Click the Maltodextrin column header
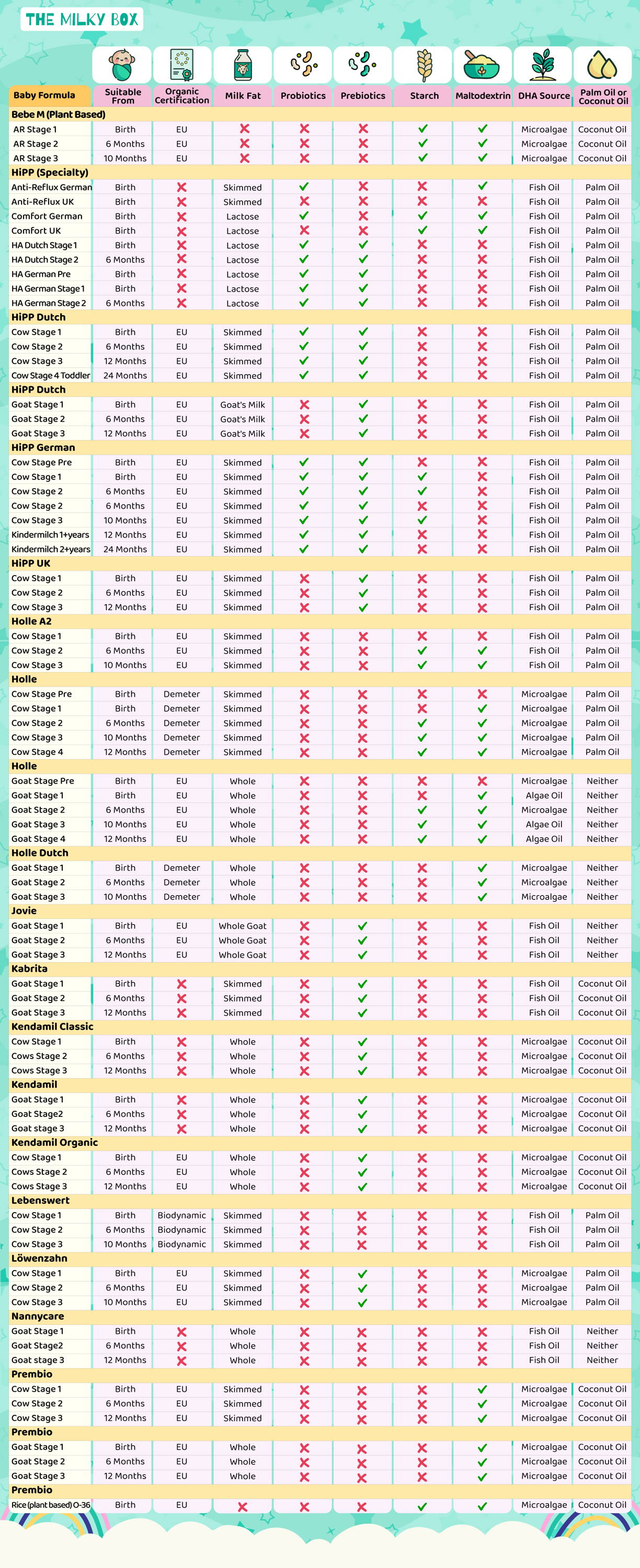The width and height of the screenshot is (640, 1568). 483,96
